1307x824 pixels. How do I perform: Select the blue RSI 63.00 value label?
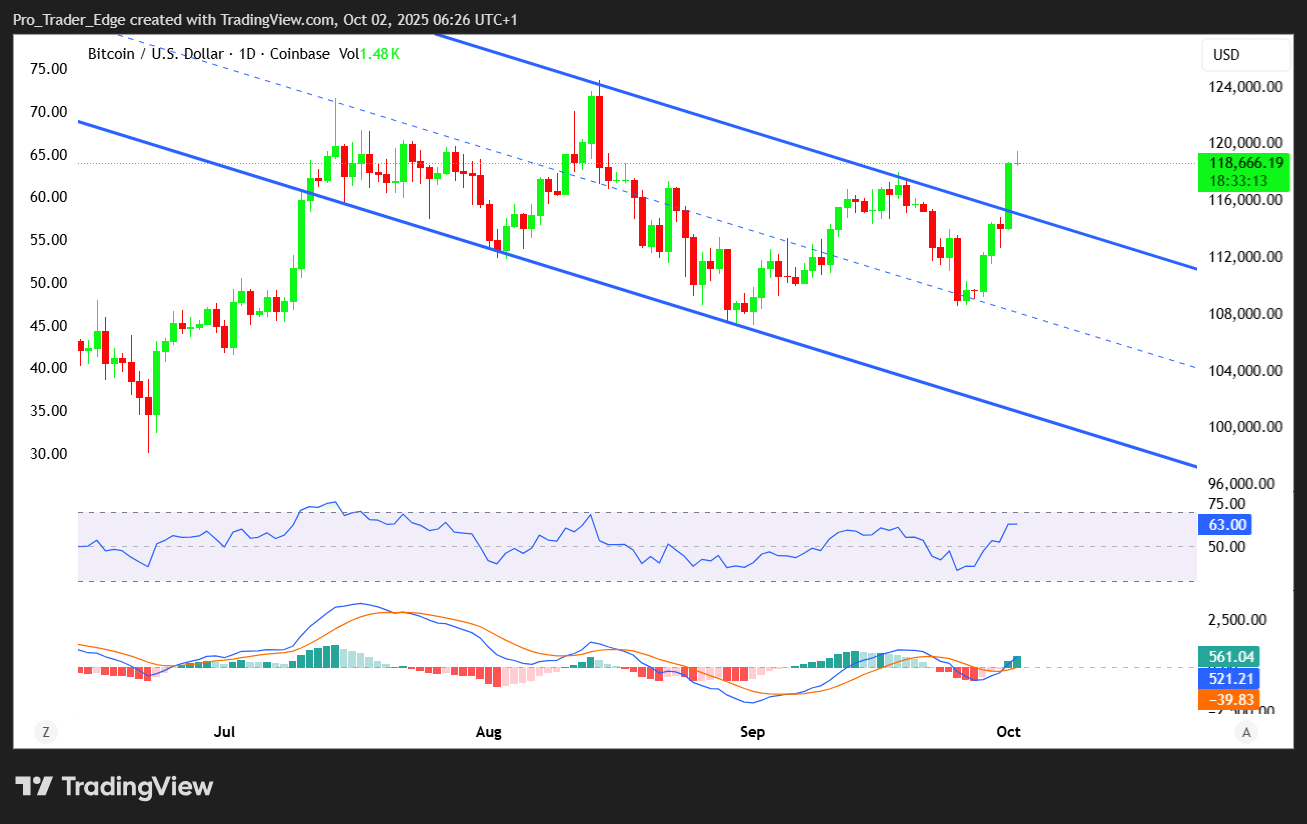1224,524
